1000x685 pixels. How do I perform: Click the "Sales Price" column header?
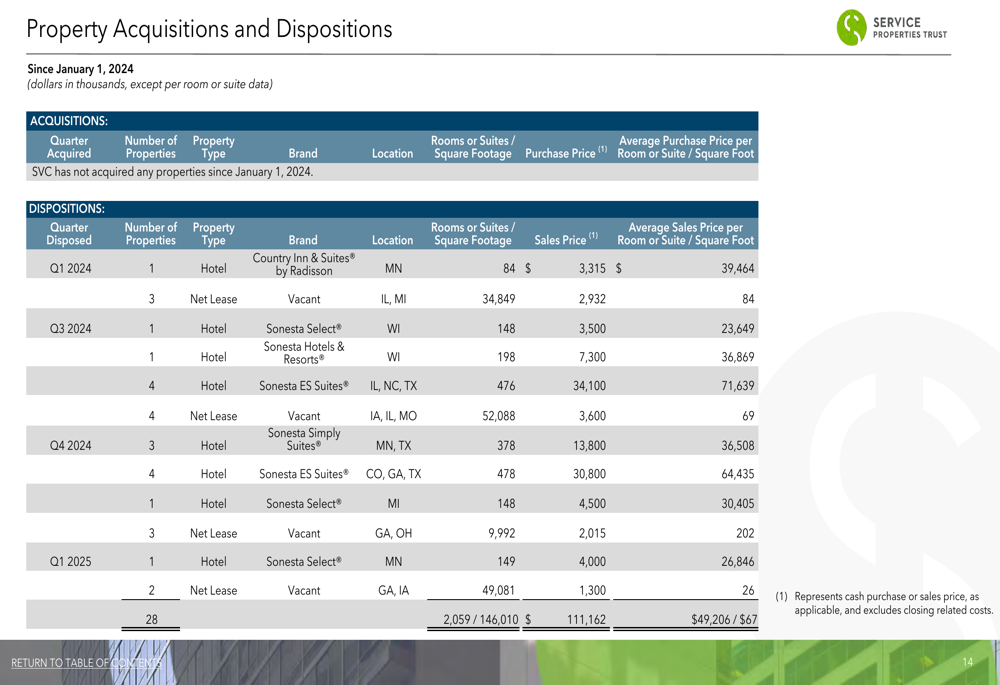click(x=566, y=240)
